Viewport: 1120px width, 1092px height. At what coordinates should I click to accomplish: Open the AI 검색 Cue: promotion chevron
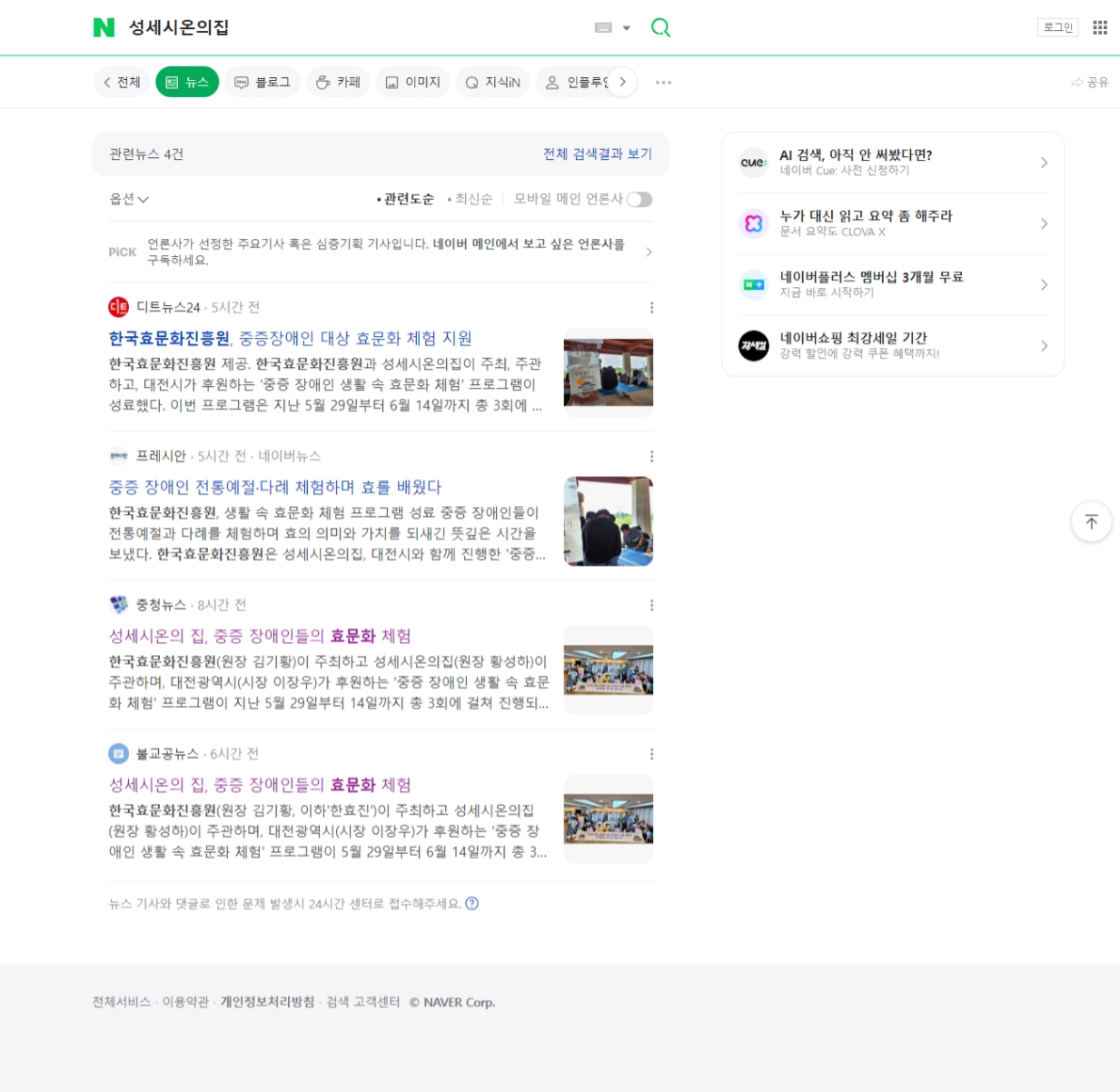coord(1045,162)
